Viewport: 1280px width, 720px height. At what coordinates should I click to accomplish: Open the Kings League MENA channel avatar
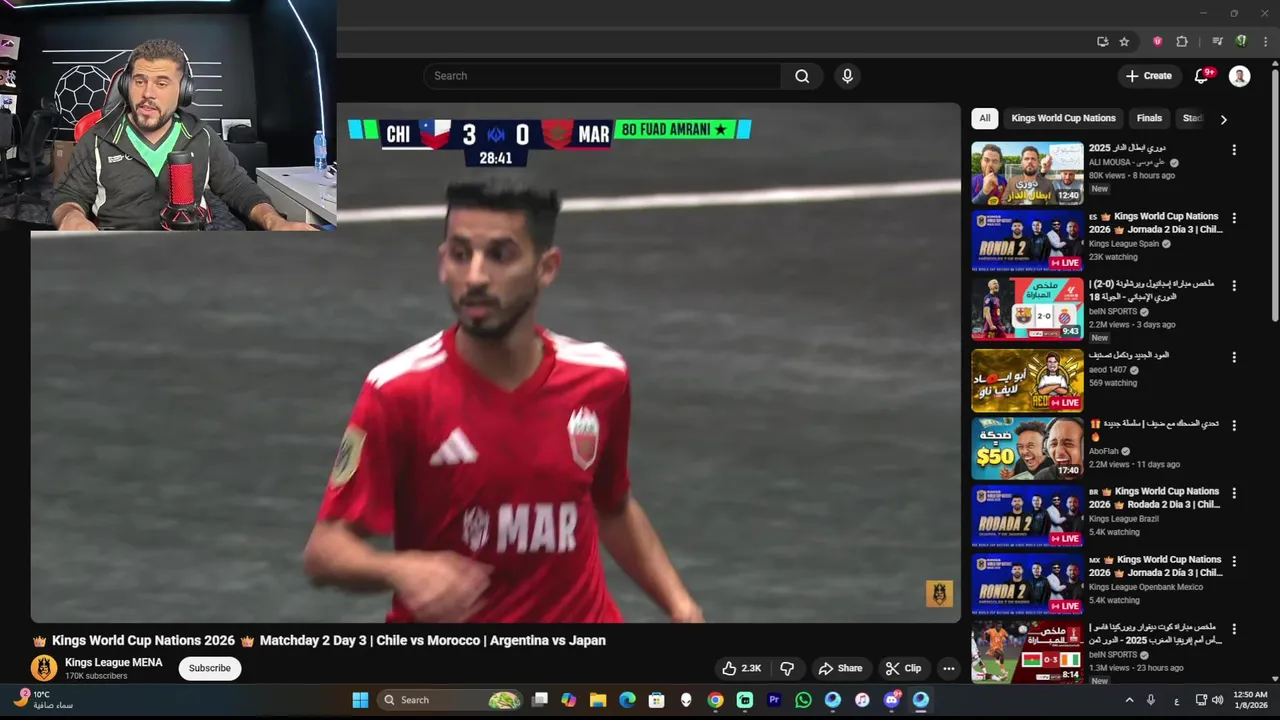coord(44,668)
